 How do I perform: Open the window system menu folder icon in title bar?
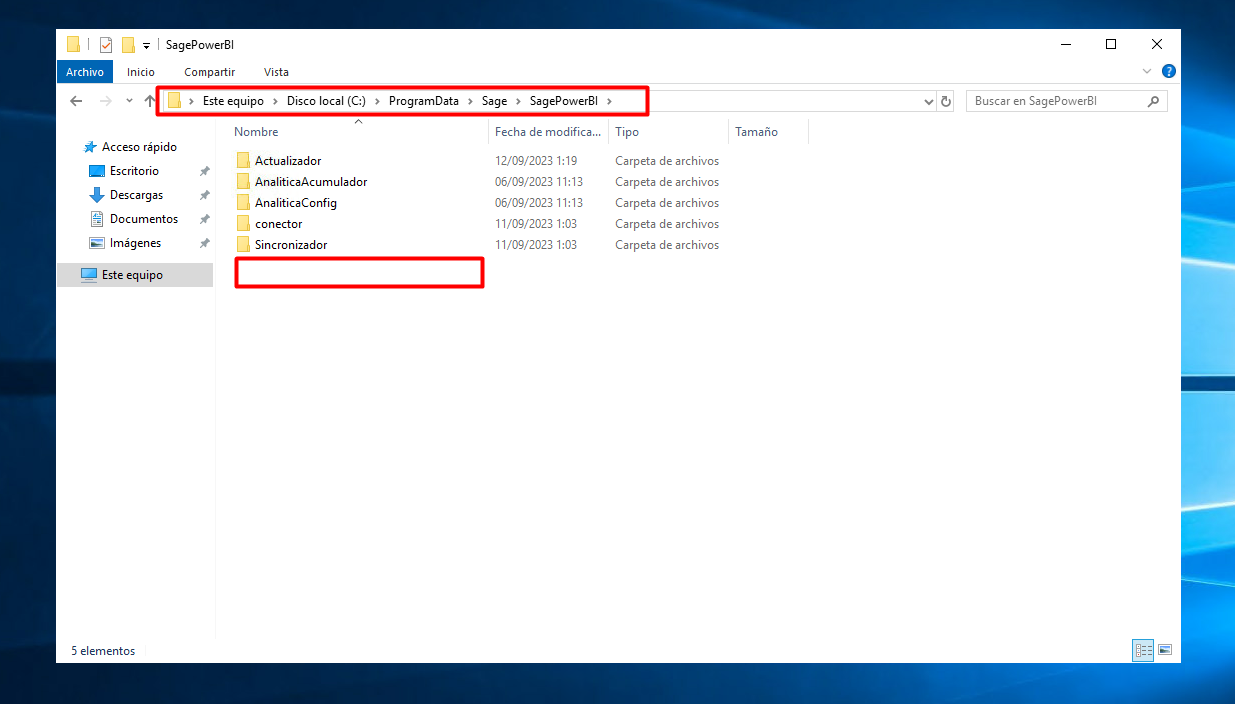coord(73,44)
